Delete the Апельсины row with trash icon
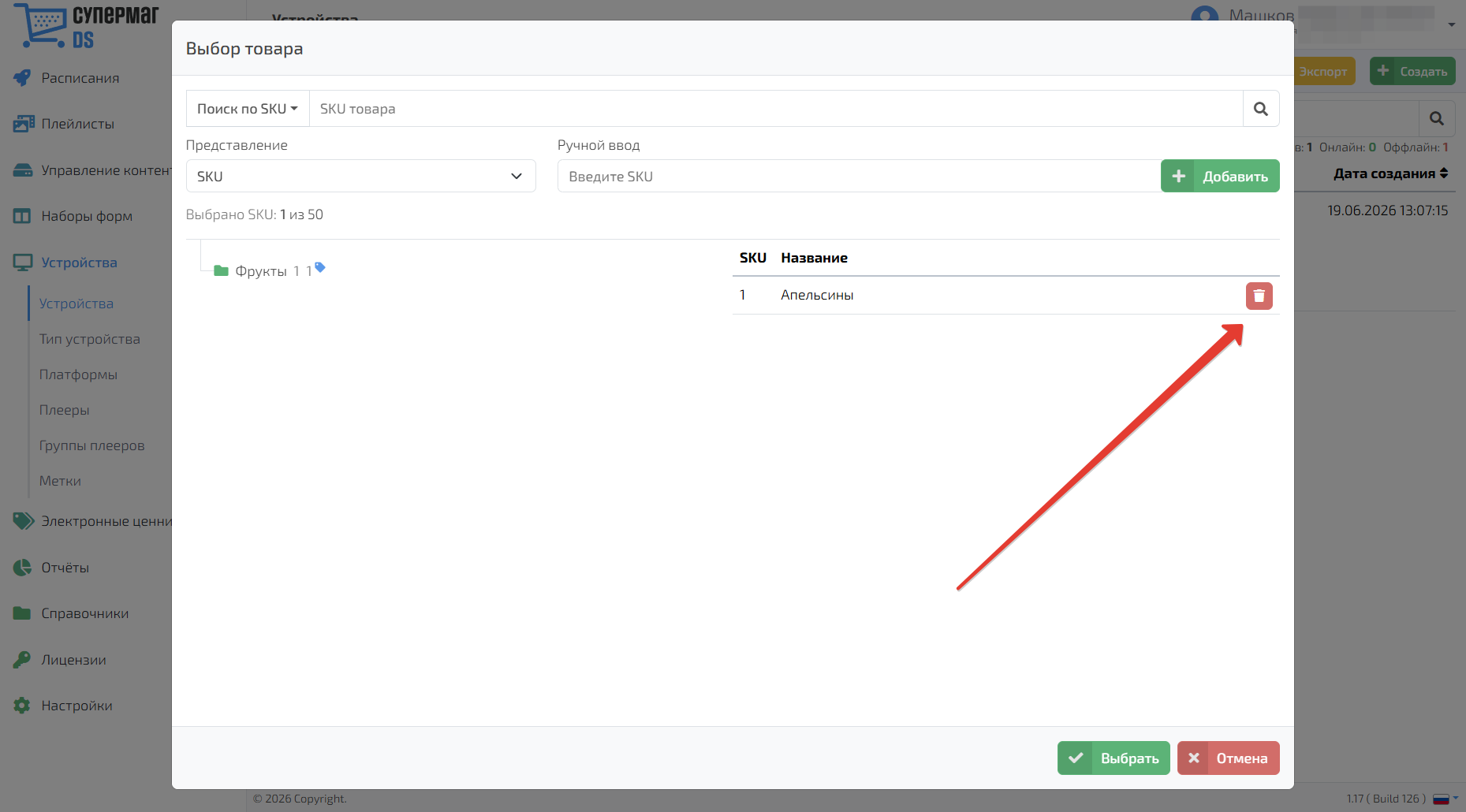 [1259, 296]
